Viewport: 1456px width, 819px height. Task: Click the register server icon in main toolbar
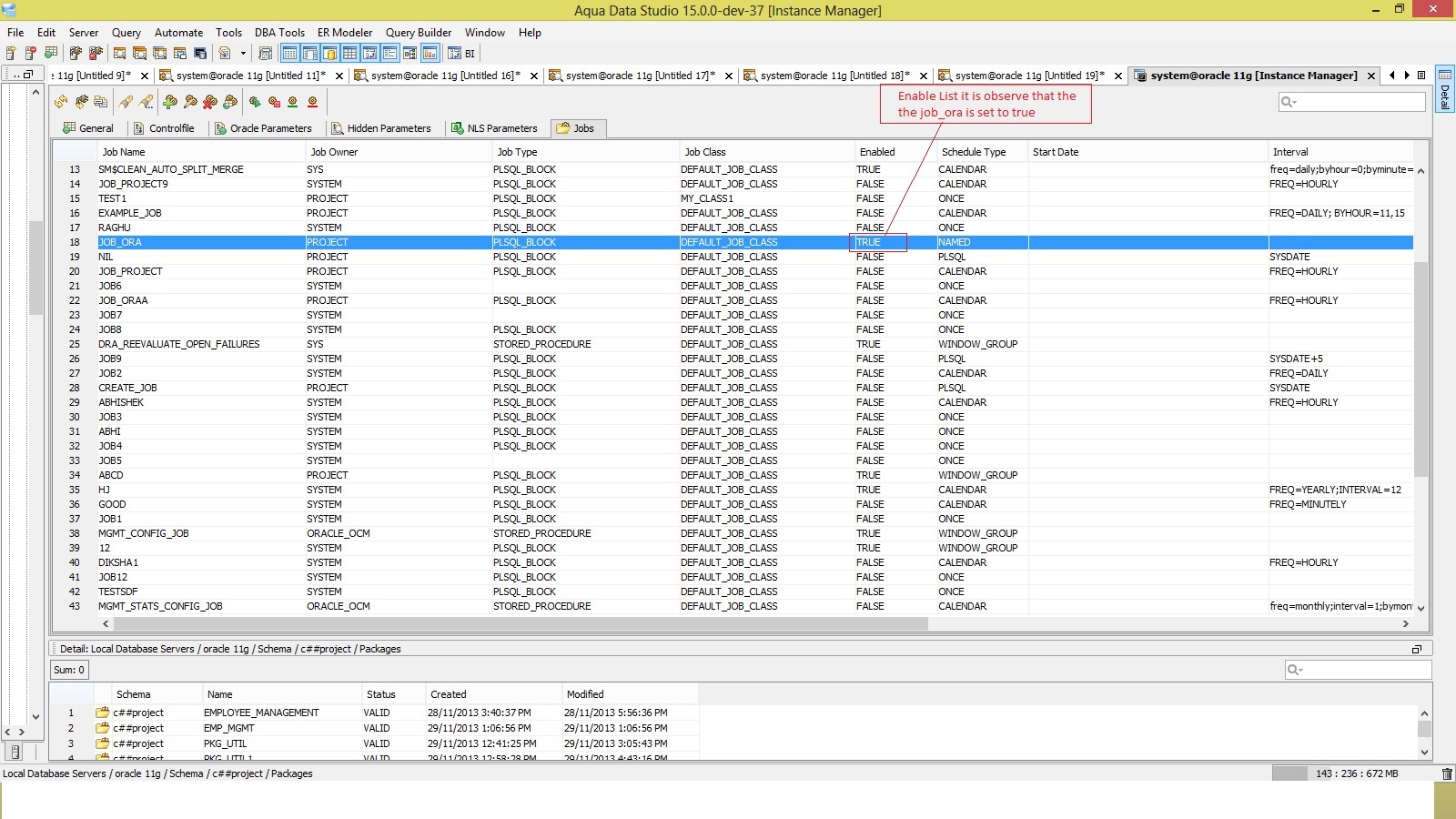tap(12, 54)
